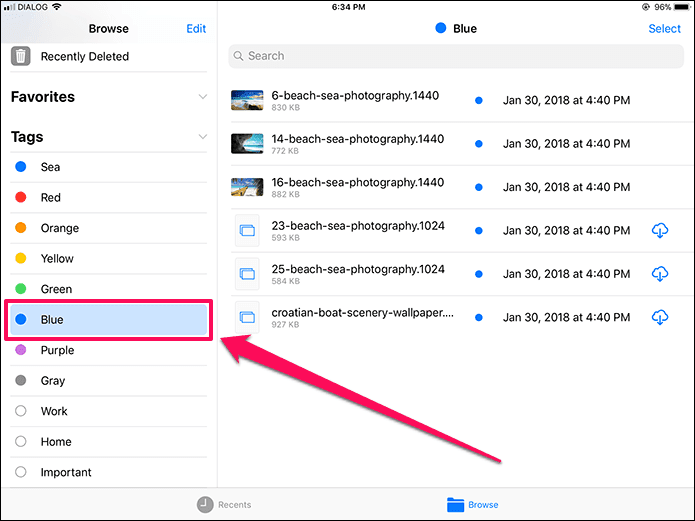This screenshot has width=695, height=521.
Task: Click the 6:34 PM clock
Action: (348, 7)
